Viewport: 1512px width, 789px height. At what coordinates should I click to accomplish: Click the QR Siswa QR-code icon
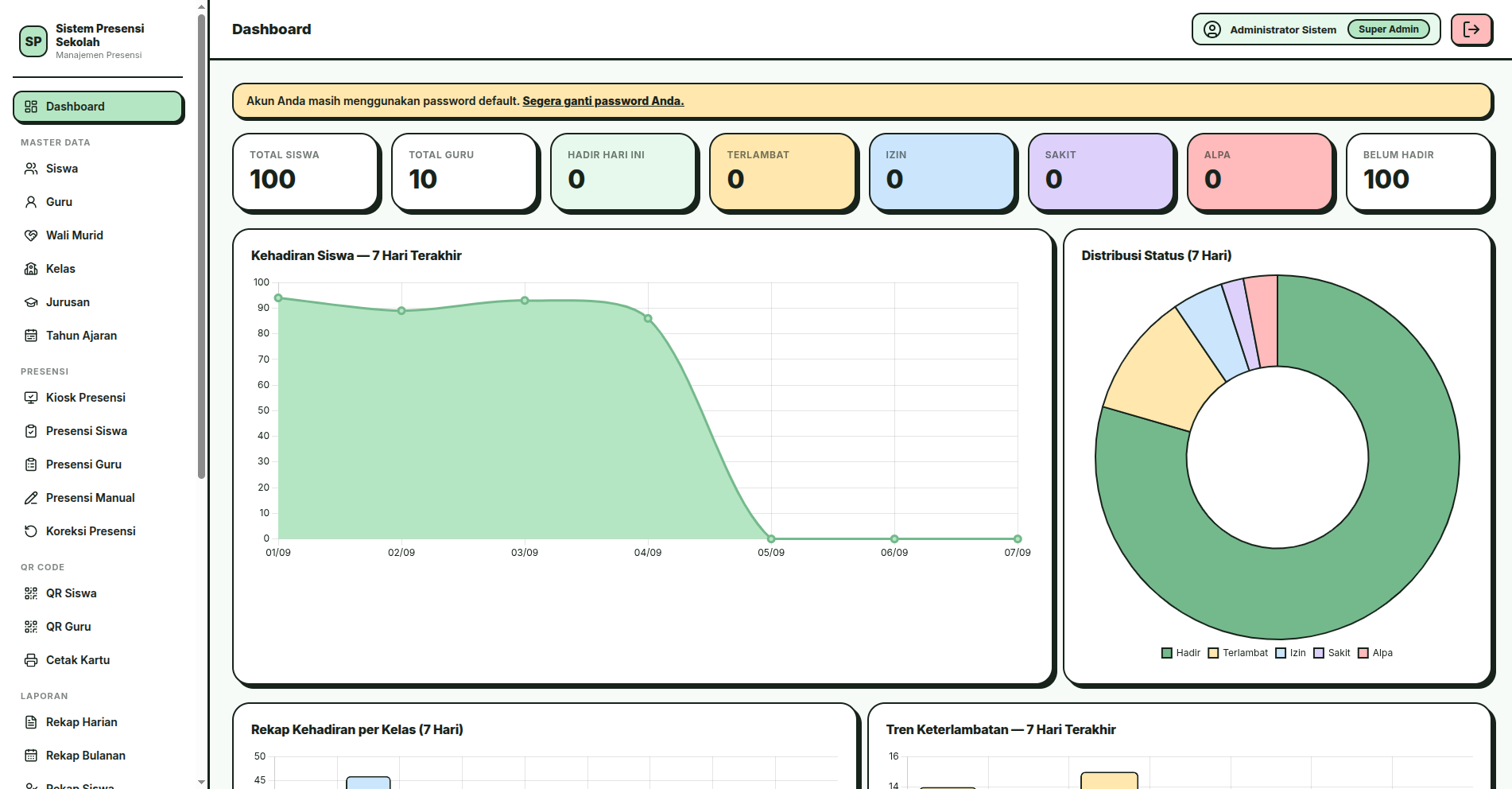(x=31, y=593)
